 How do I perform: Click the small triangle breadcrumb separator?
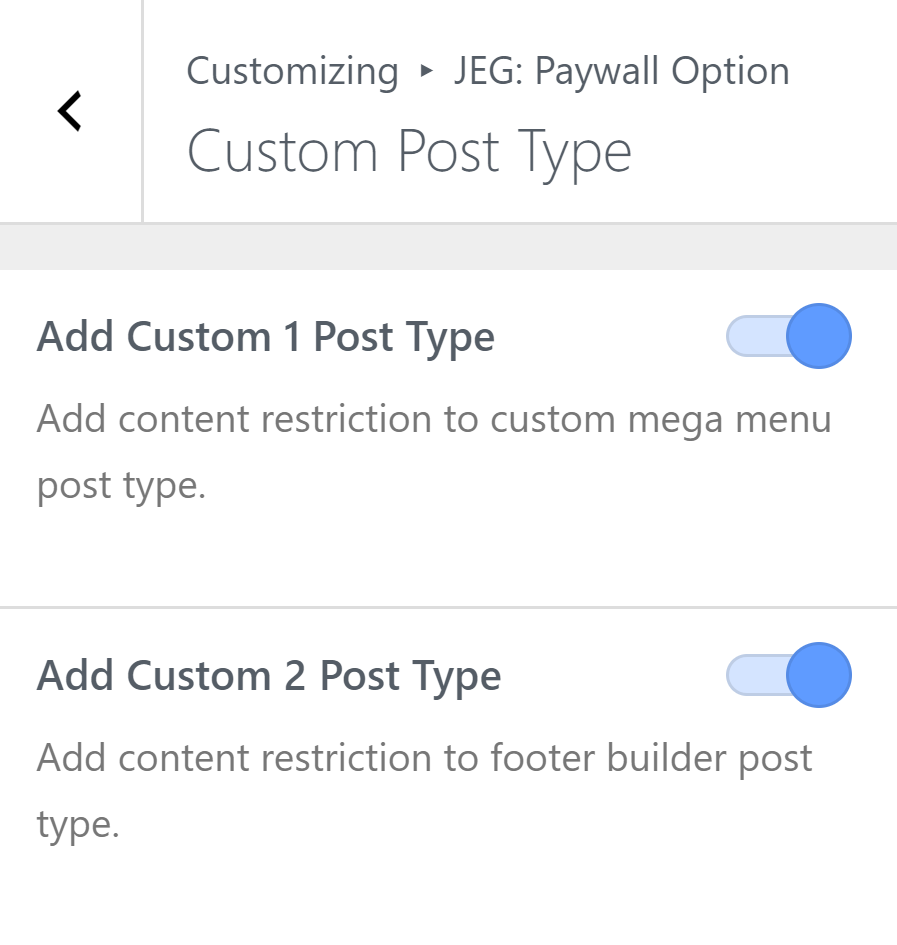(x=427, y=72)
